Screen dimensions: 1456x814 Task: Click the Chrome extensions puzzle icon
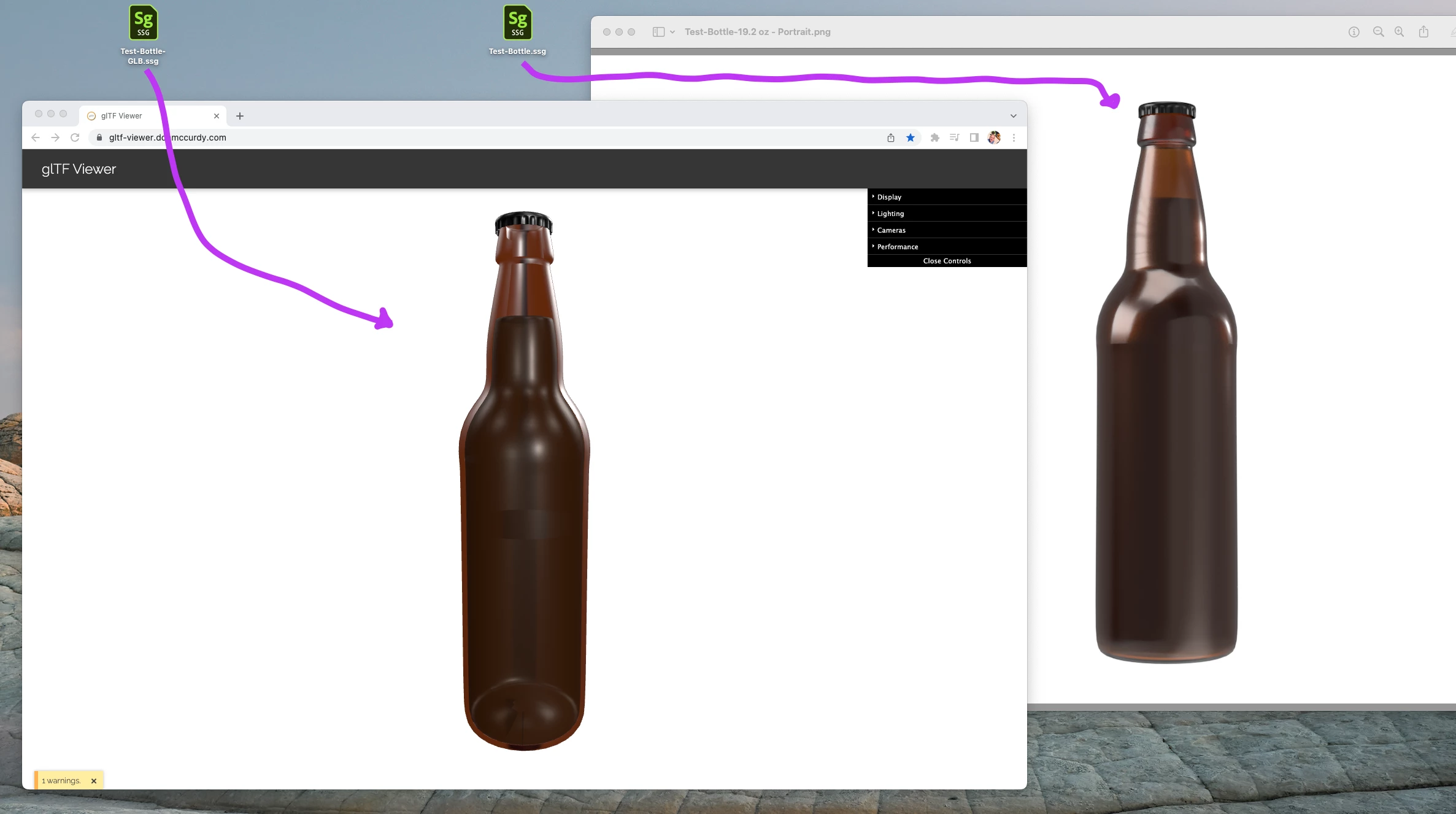point(934,138)
